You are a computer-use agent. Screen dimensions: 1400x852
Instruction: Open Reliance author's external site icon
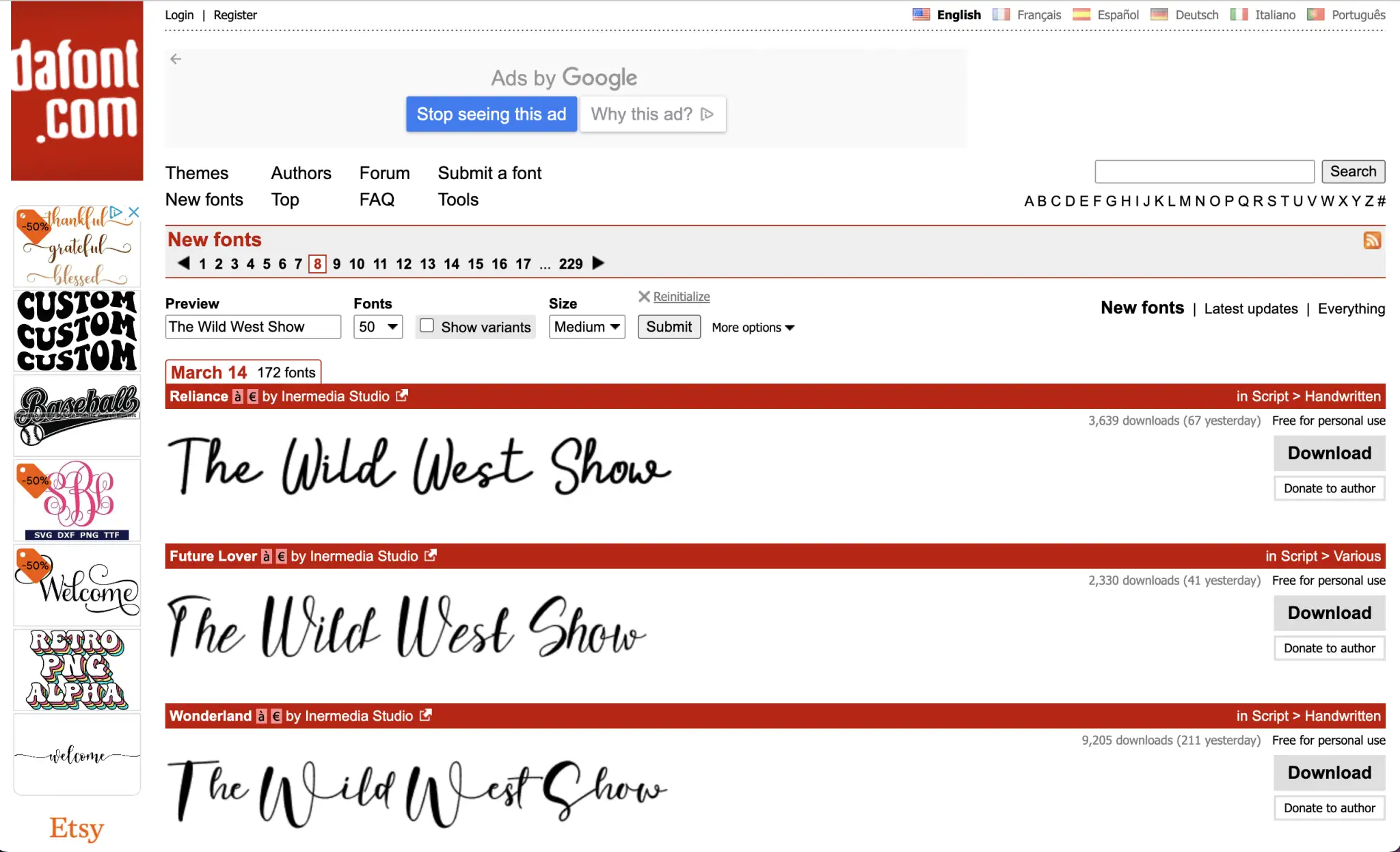click(402, 396)
